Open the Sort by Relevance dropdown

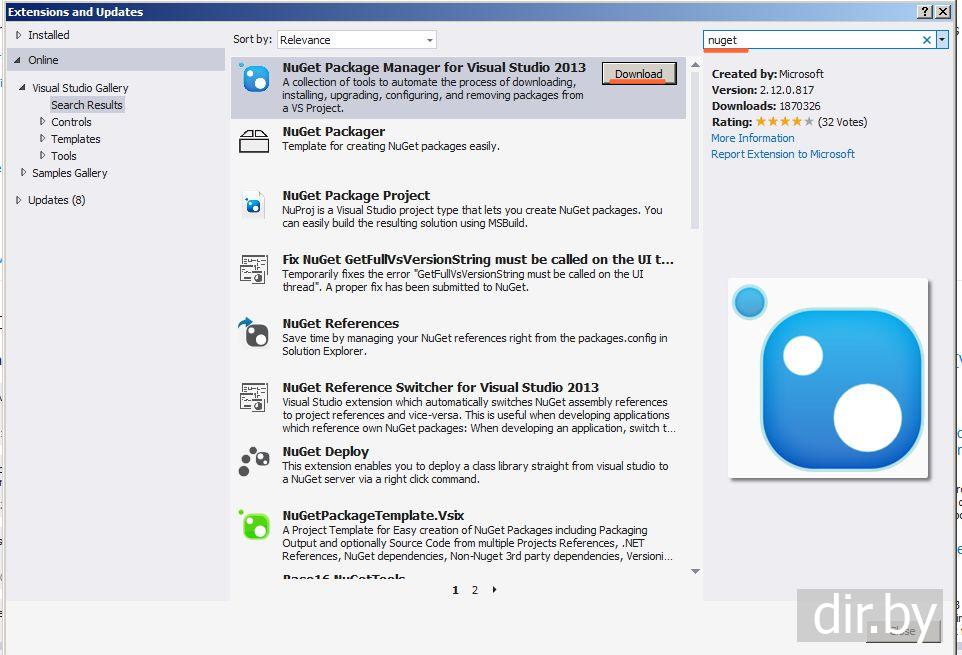click(x=356, y=40)
